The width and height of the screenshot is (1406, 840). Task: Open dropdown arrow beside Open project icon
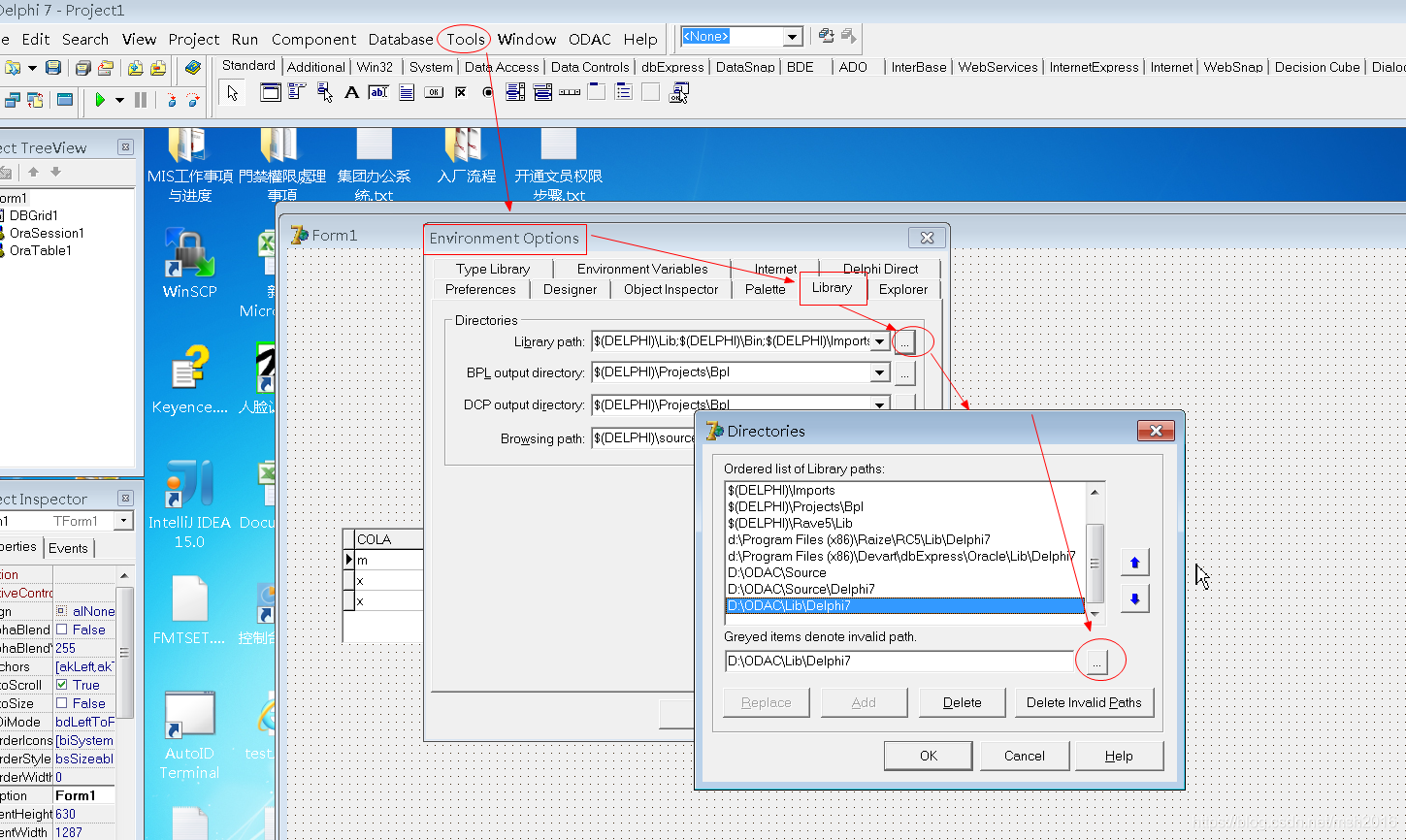(x=32, y=68)
